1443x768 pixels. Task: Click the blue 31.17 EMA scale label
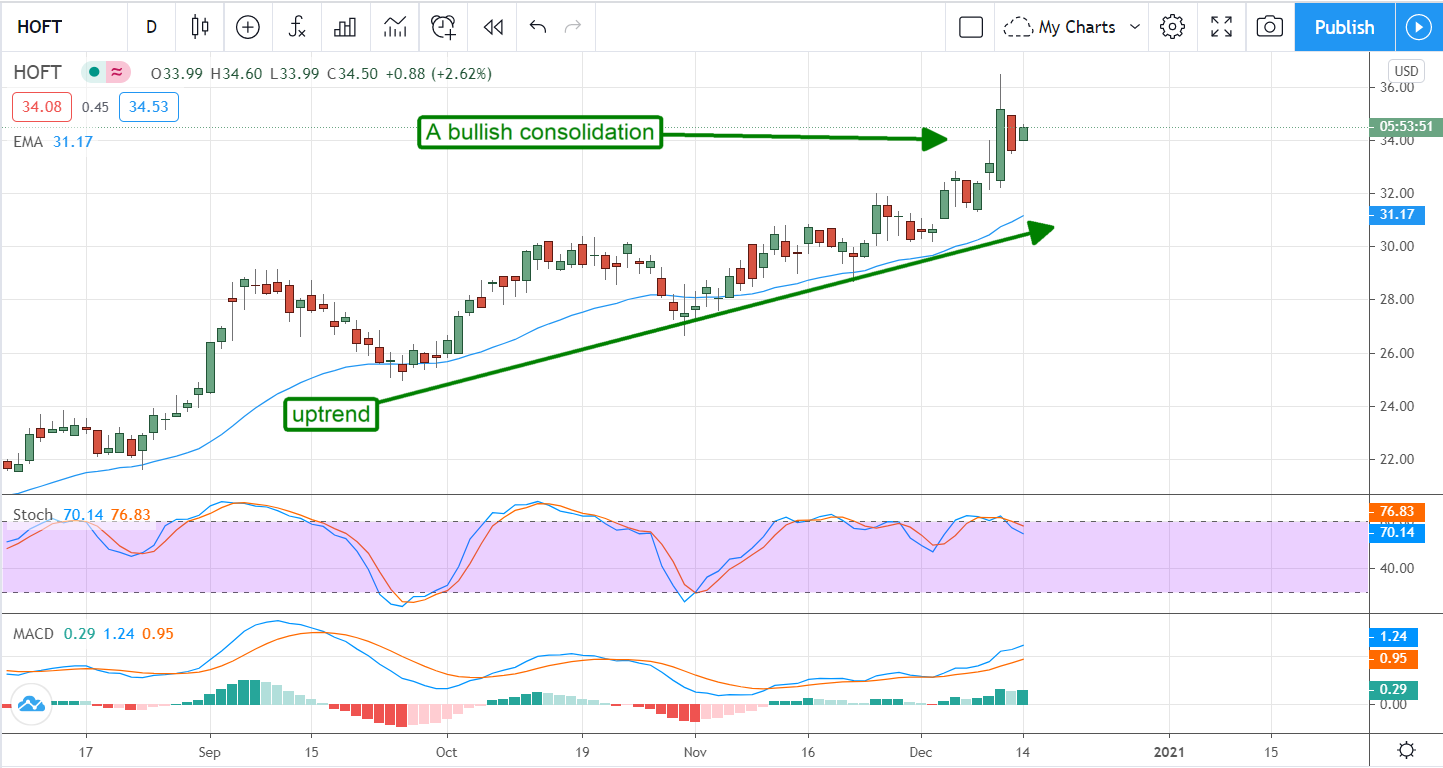[x=1398, y=215]
